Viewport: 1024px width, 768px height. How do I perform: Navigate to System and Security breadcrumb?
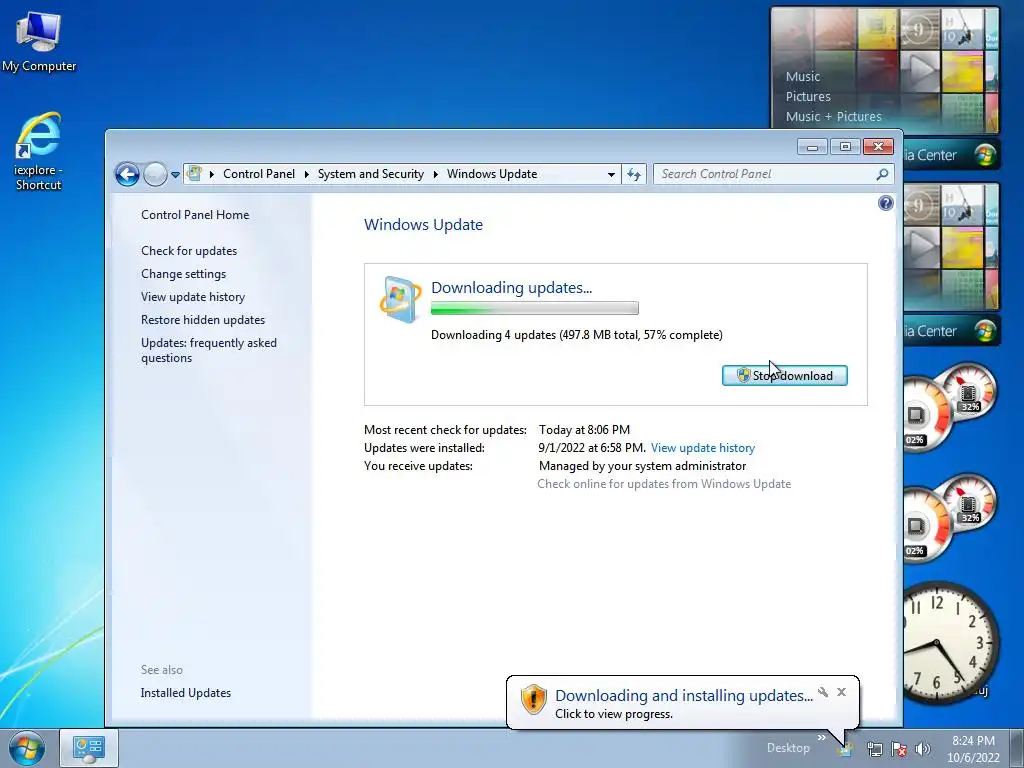click(370, 174)
